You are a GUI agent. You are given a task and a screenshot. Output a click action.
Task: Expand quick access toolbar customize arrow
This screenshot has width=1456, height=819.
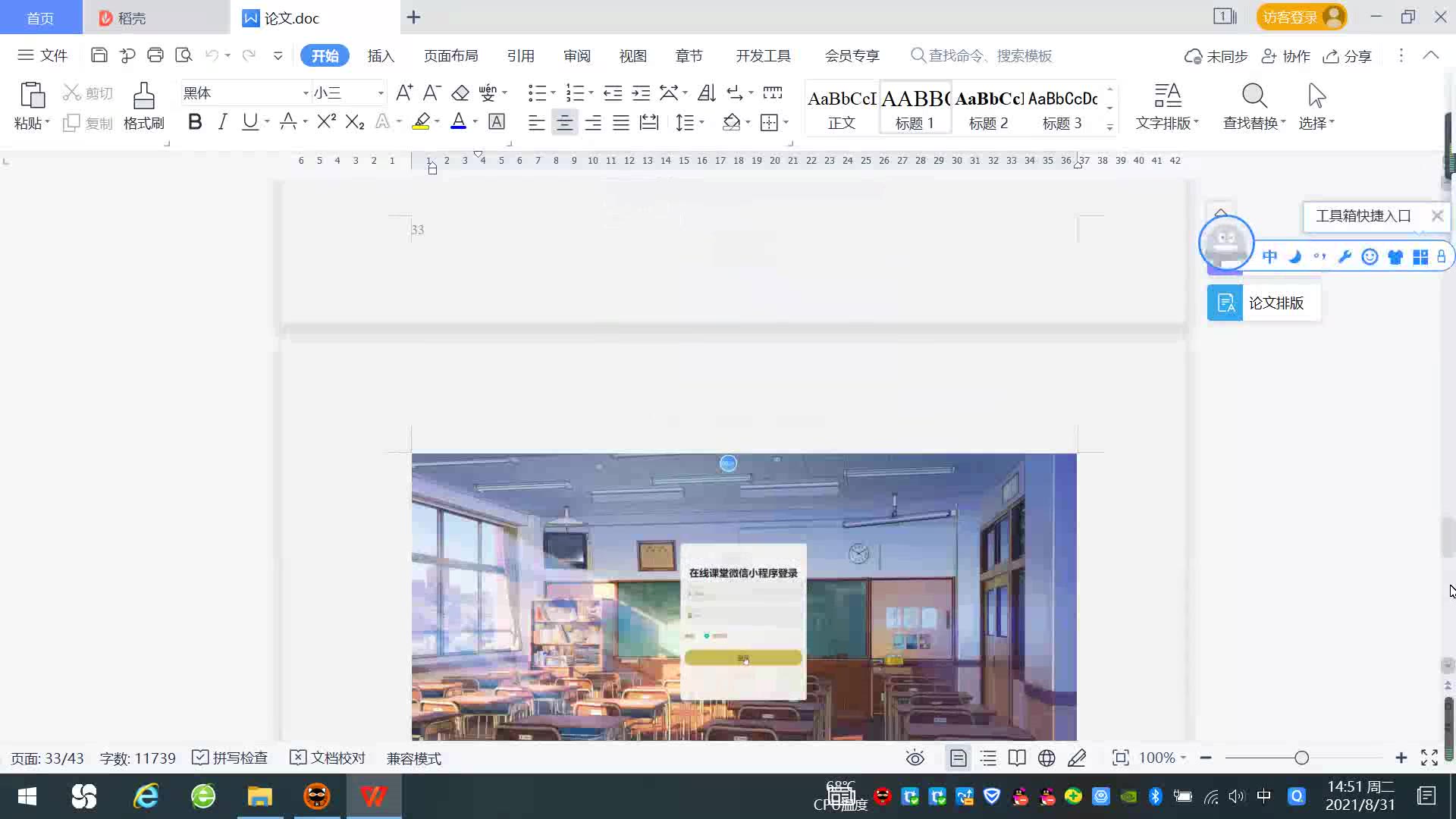tap(278, 55)
